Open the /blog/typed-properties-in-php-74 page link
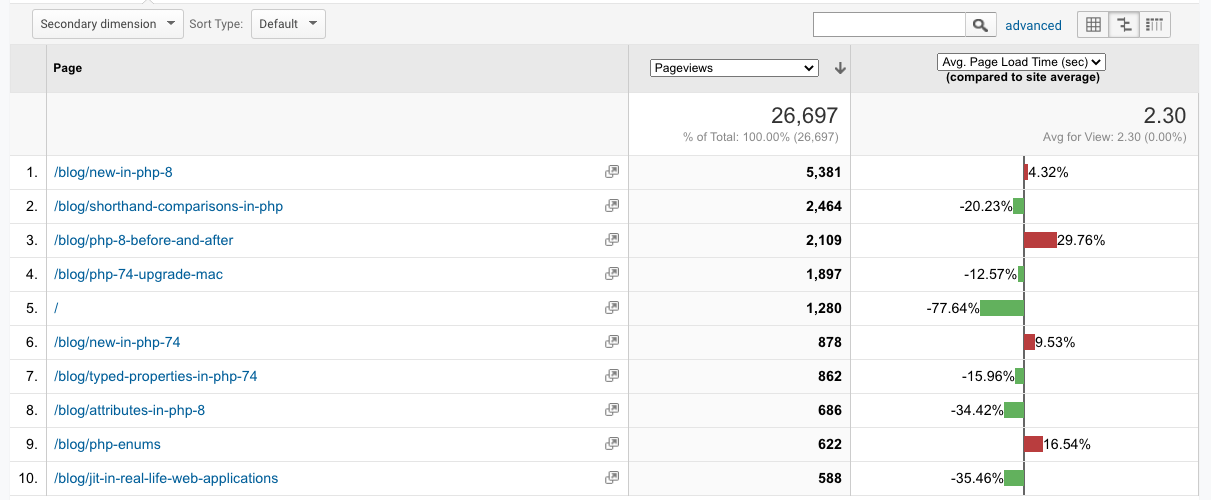The width and height of the screenshot is (1211, 500). pos(156,376)
